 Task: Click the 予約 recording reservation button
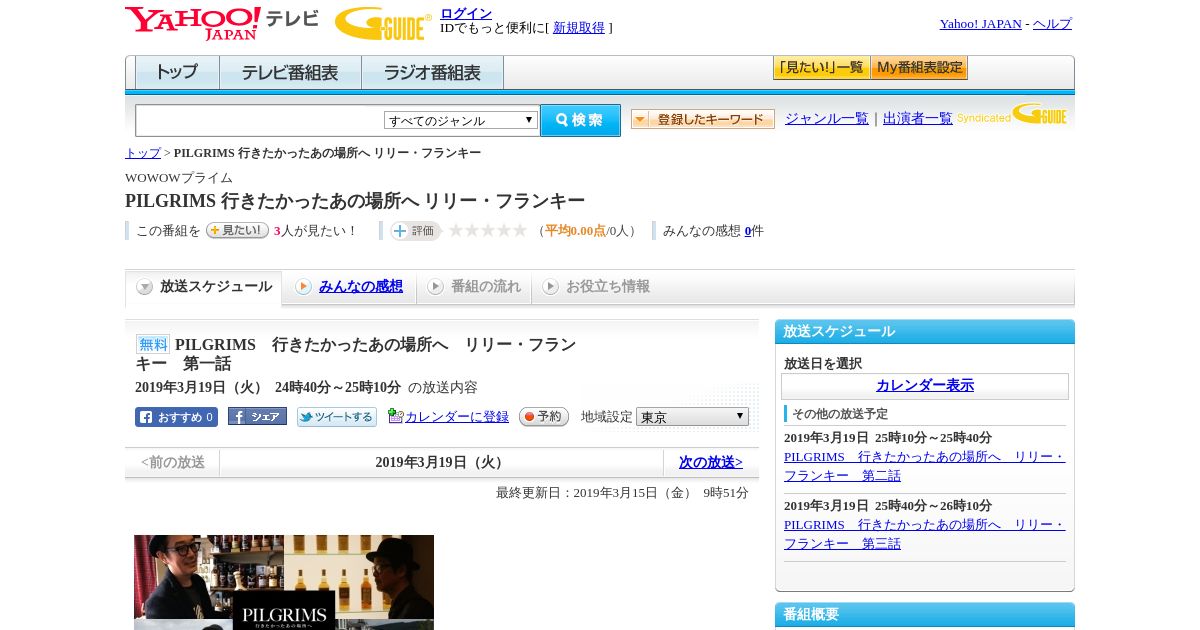click(x=544, y=417)
